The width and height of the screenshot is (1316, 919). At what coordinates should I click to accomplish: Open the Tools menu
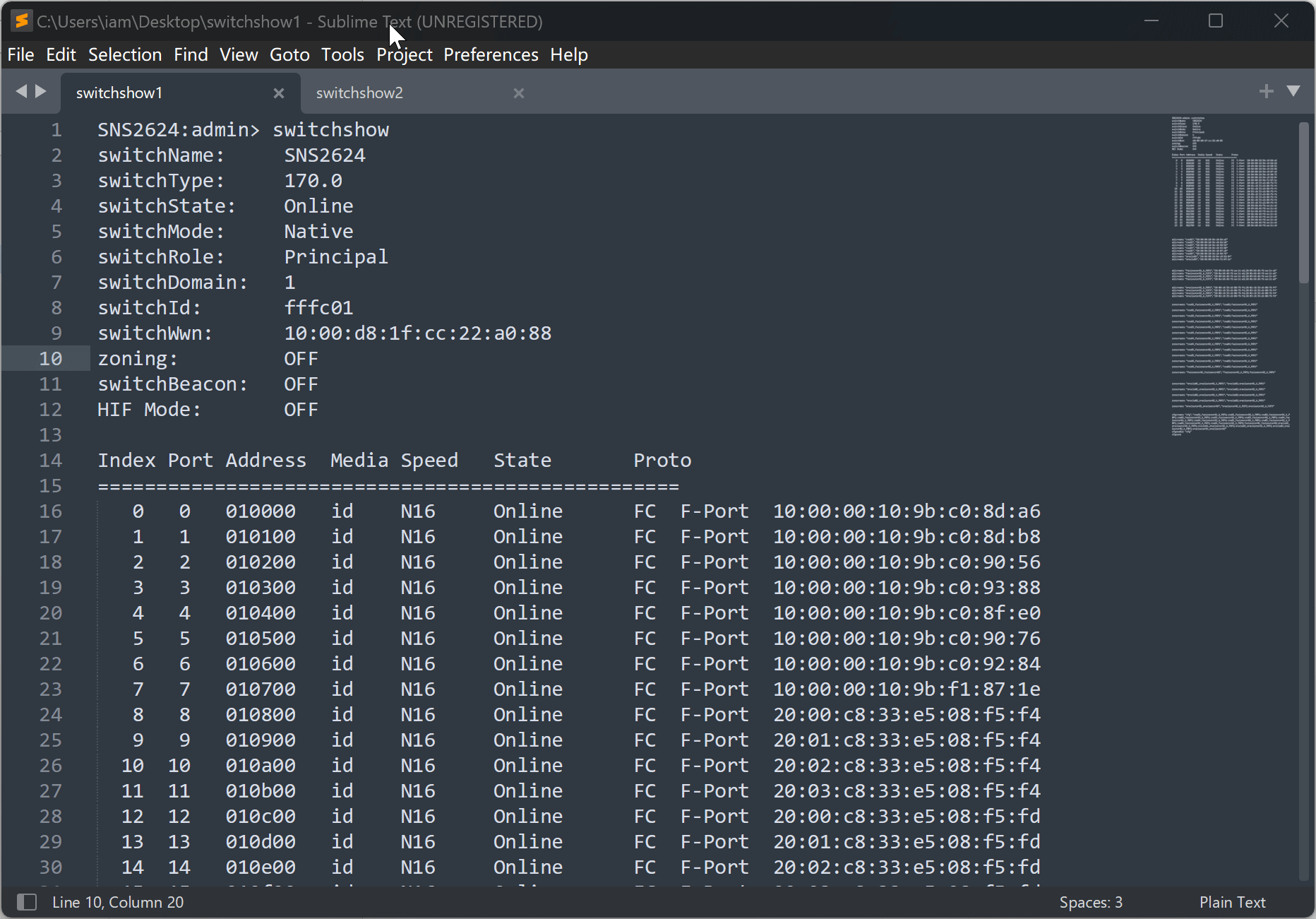(x=342, y=54)
